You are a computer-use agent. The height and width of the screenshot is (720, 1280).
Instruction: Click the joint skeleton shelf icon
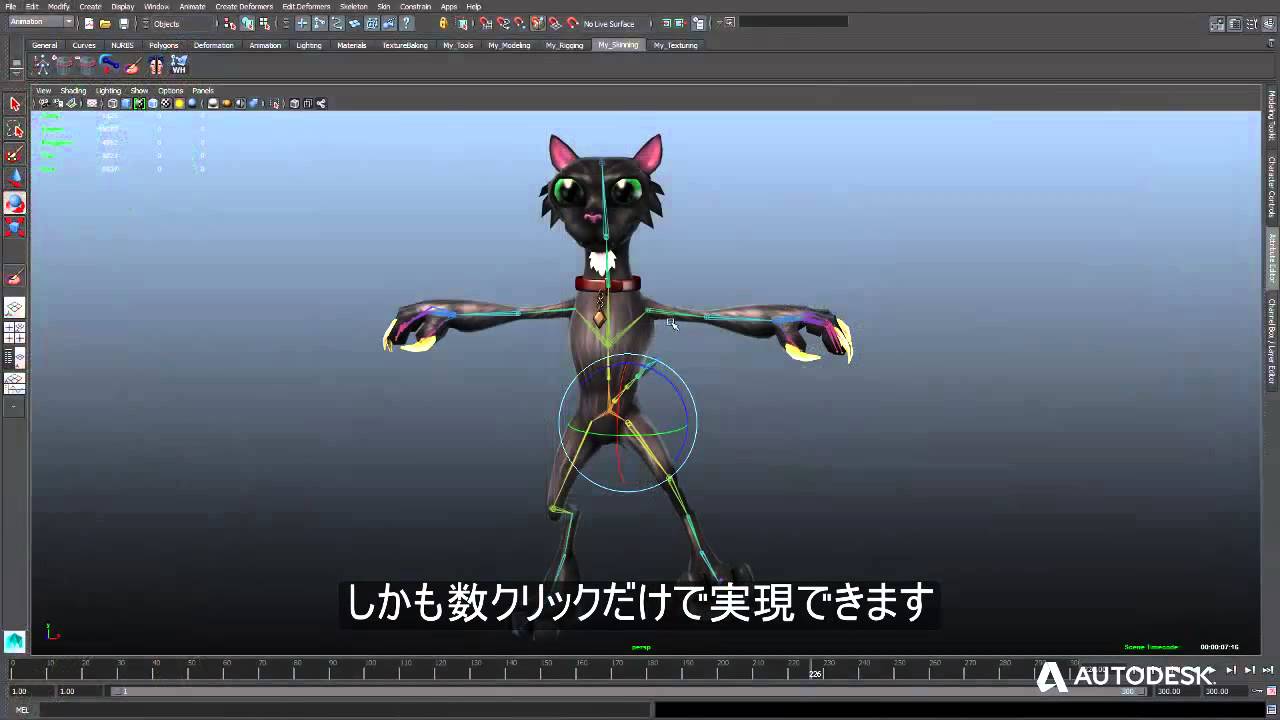(x=42, y=65)
